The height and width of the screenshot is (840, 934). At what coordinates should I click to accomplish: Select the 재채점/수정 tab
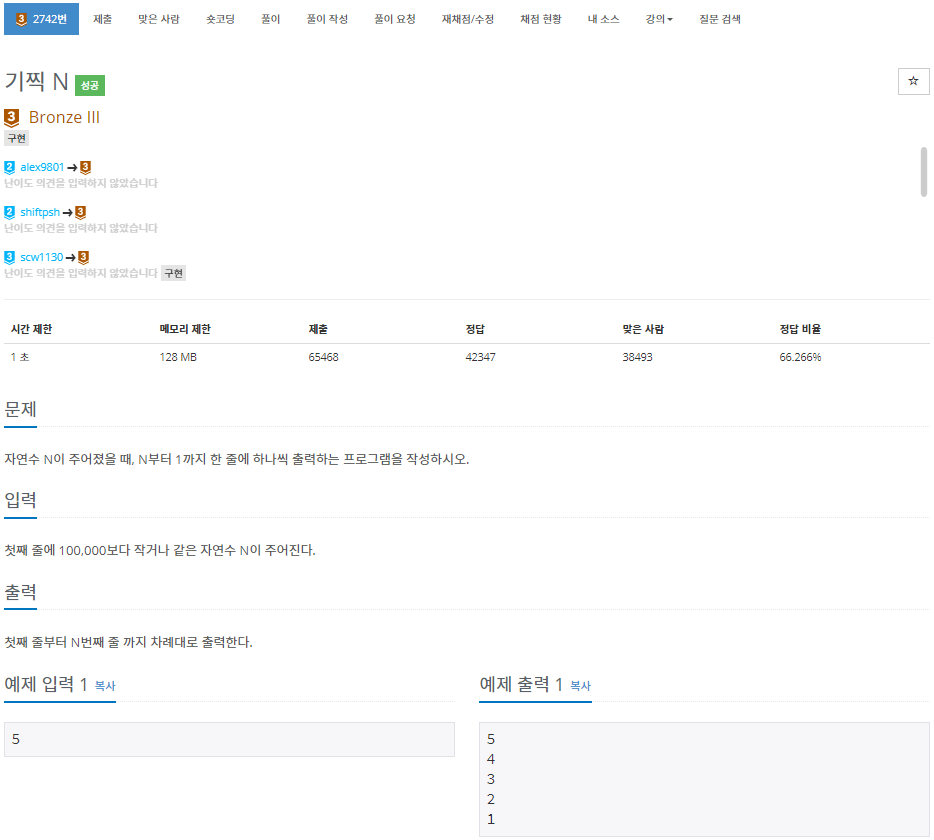click(x=468, y=19)
